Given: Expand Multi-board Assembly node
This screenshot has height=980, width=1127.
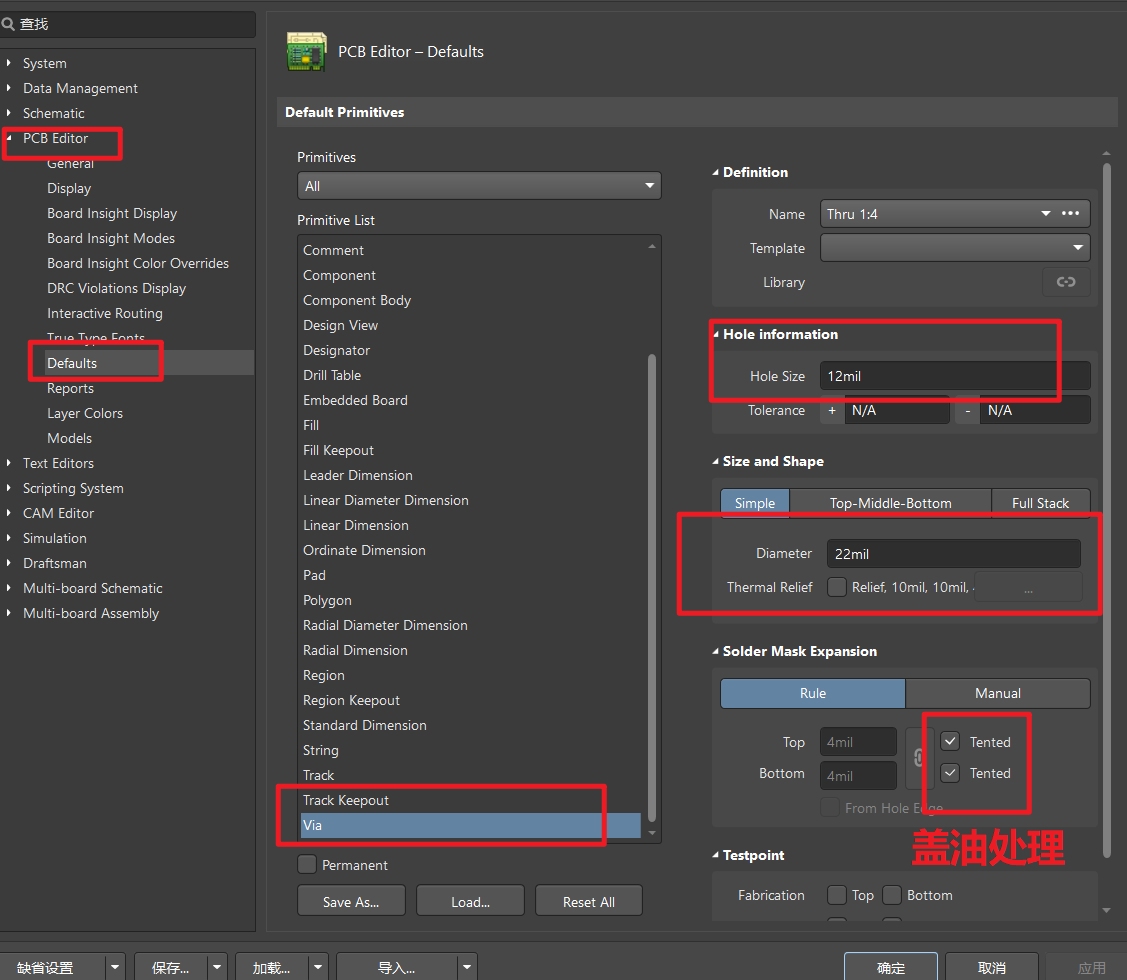Looking at the screenshot, I should (x=9, y=613).
